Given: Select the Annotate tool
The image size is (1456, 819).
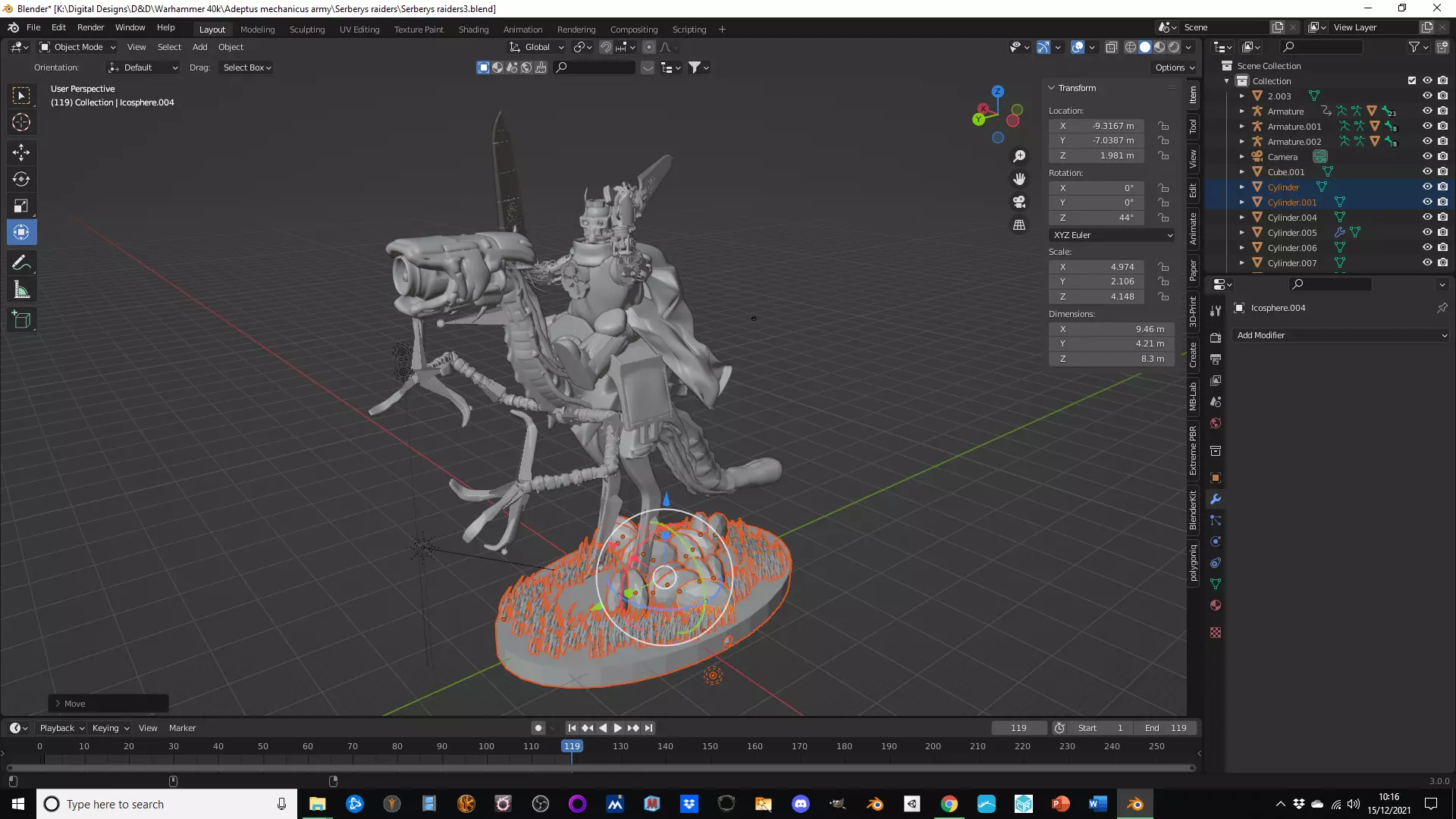Looking at the screenshot, I should (x=21, y=263).
